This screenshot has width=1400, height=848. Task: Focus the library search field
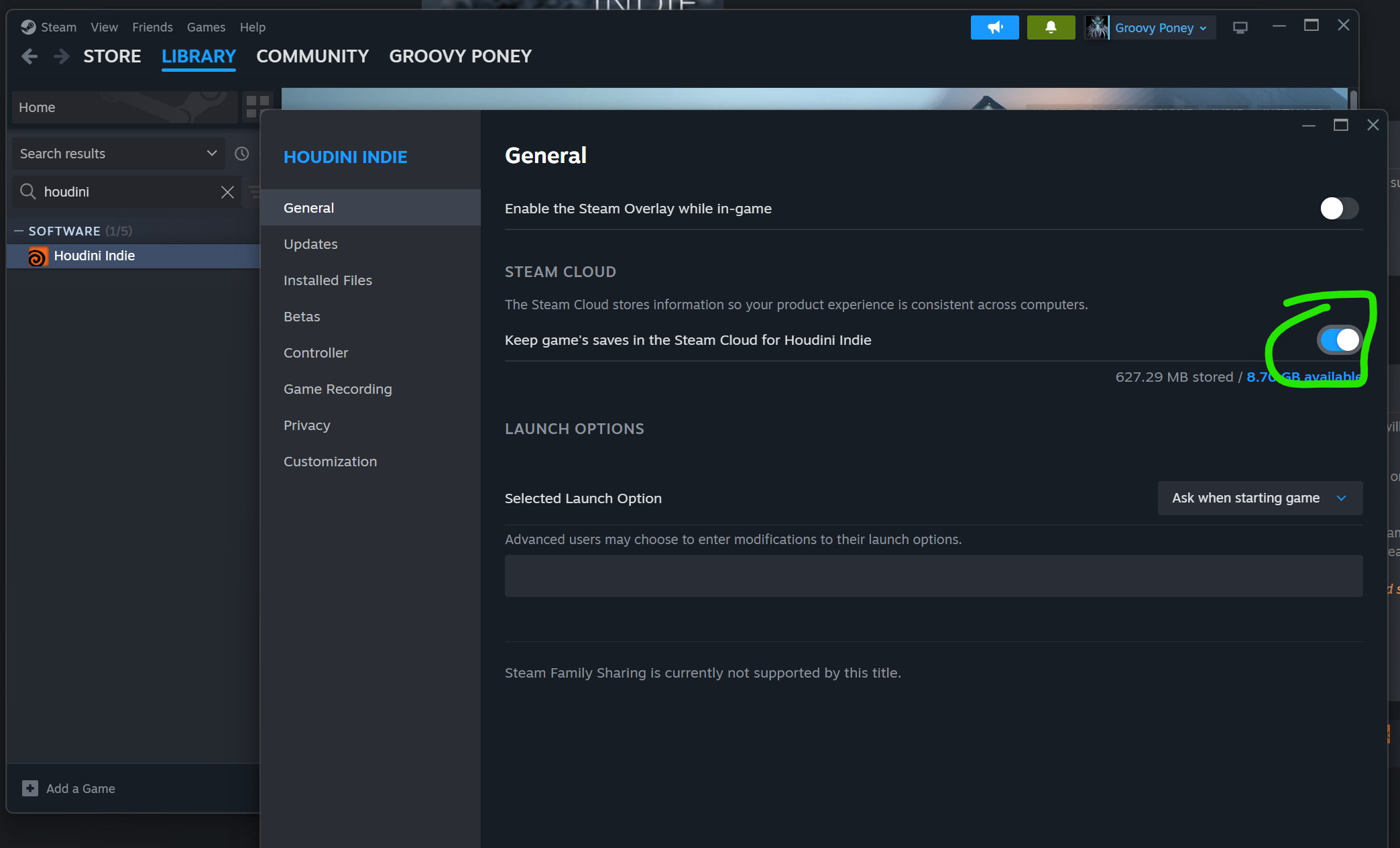(x=127, y=193)
